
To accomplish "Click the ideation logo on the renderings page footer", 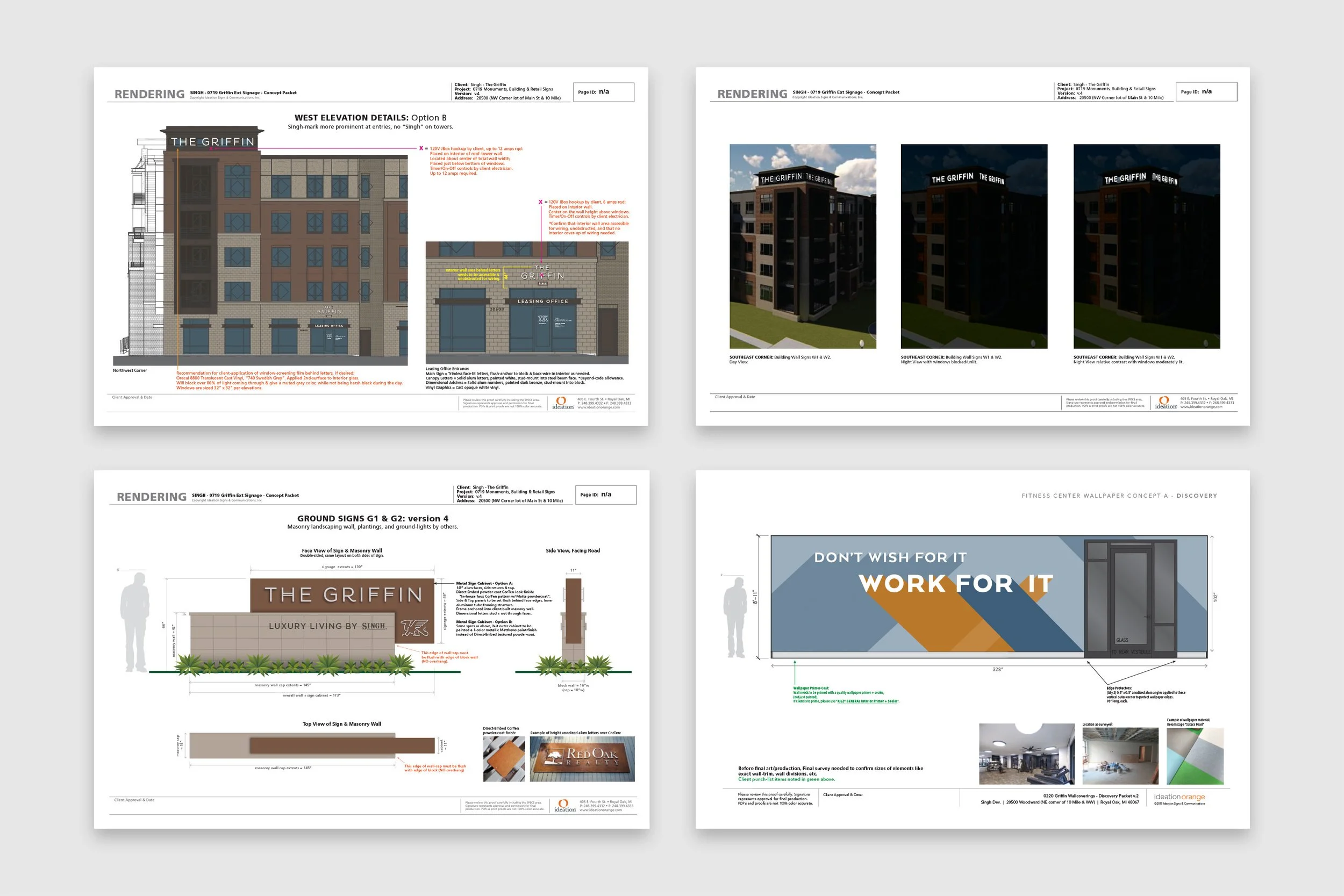I will [x=1166, y=403].
